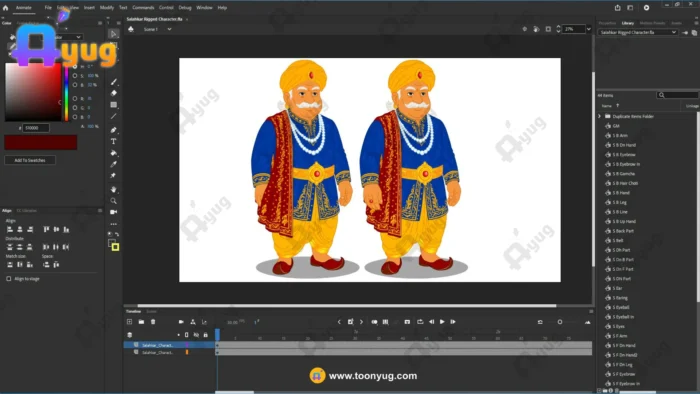Step back one frame

tap(431, 322)
